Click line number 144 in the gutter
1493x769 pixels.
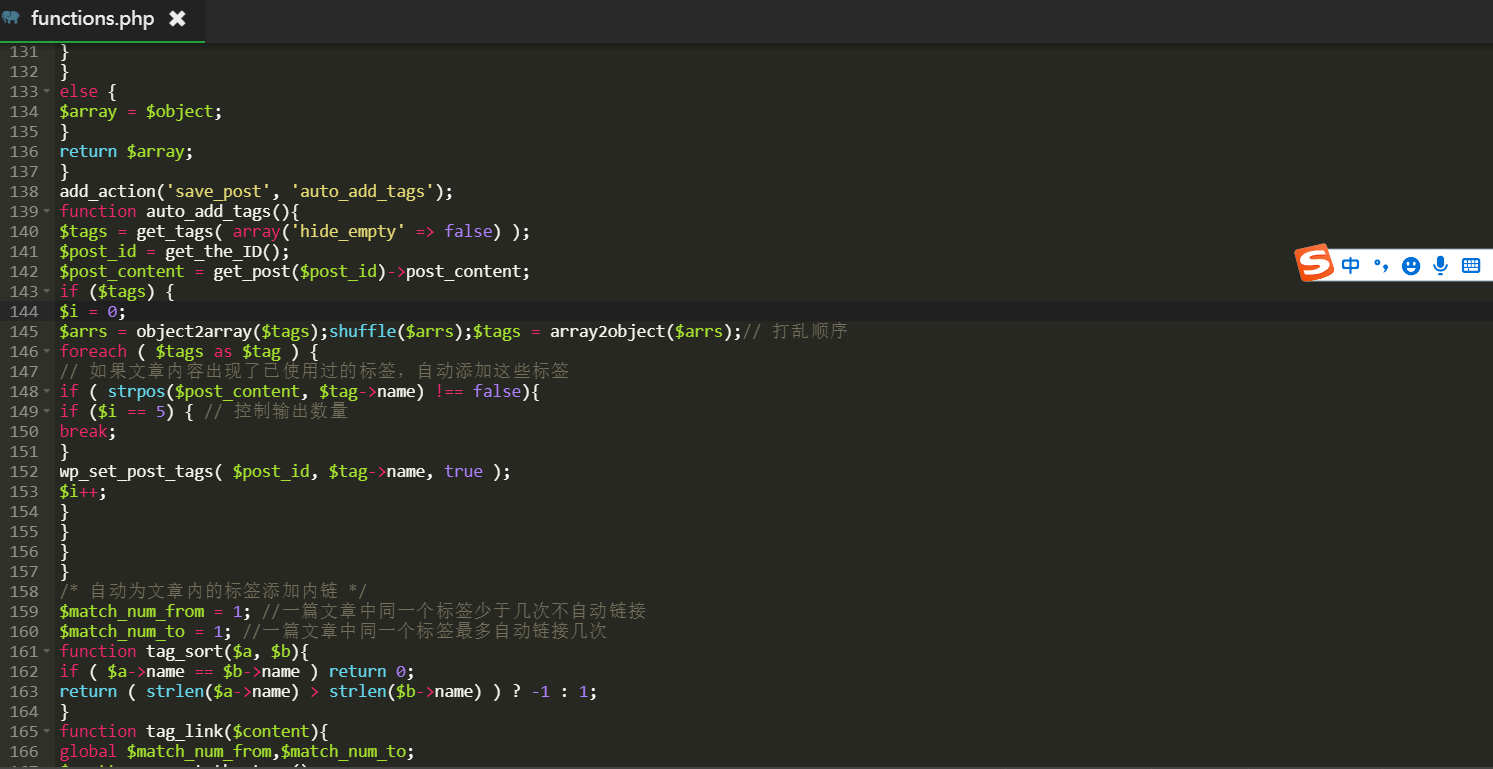pos(23,311)
